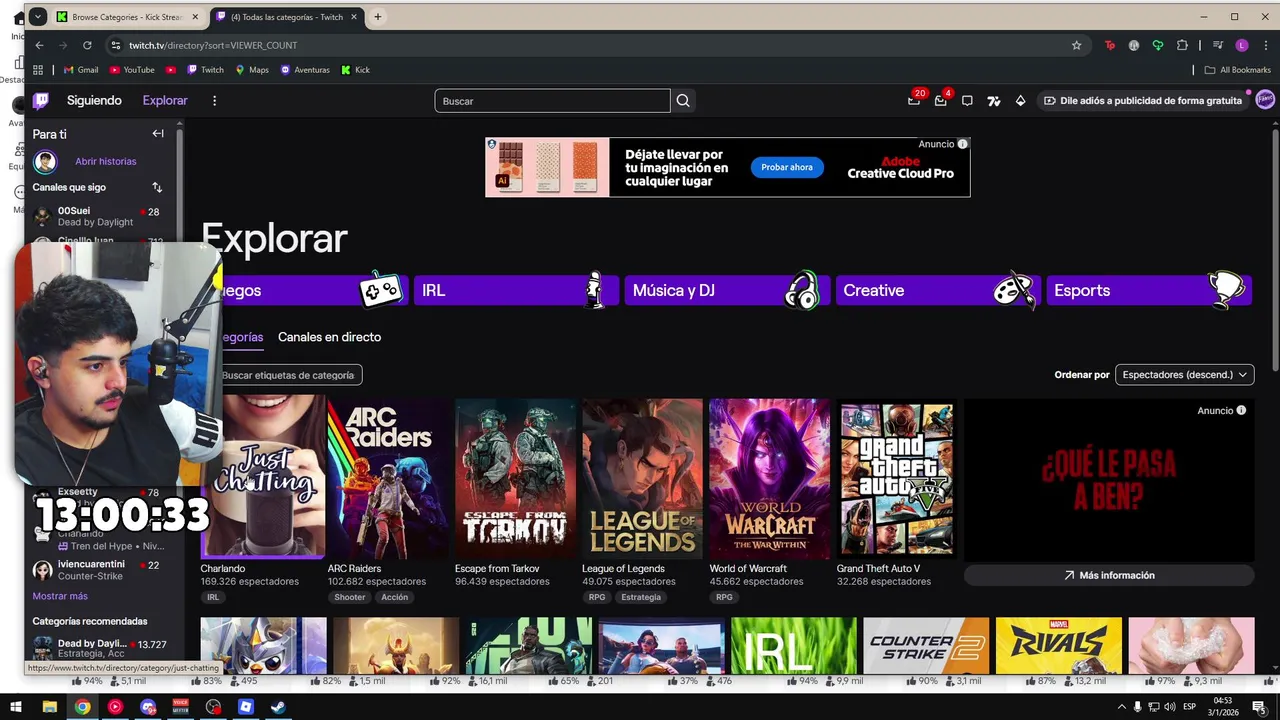Click the IRL tag under Charlando
The image size is (1280, 720).
pos(213,597)
